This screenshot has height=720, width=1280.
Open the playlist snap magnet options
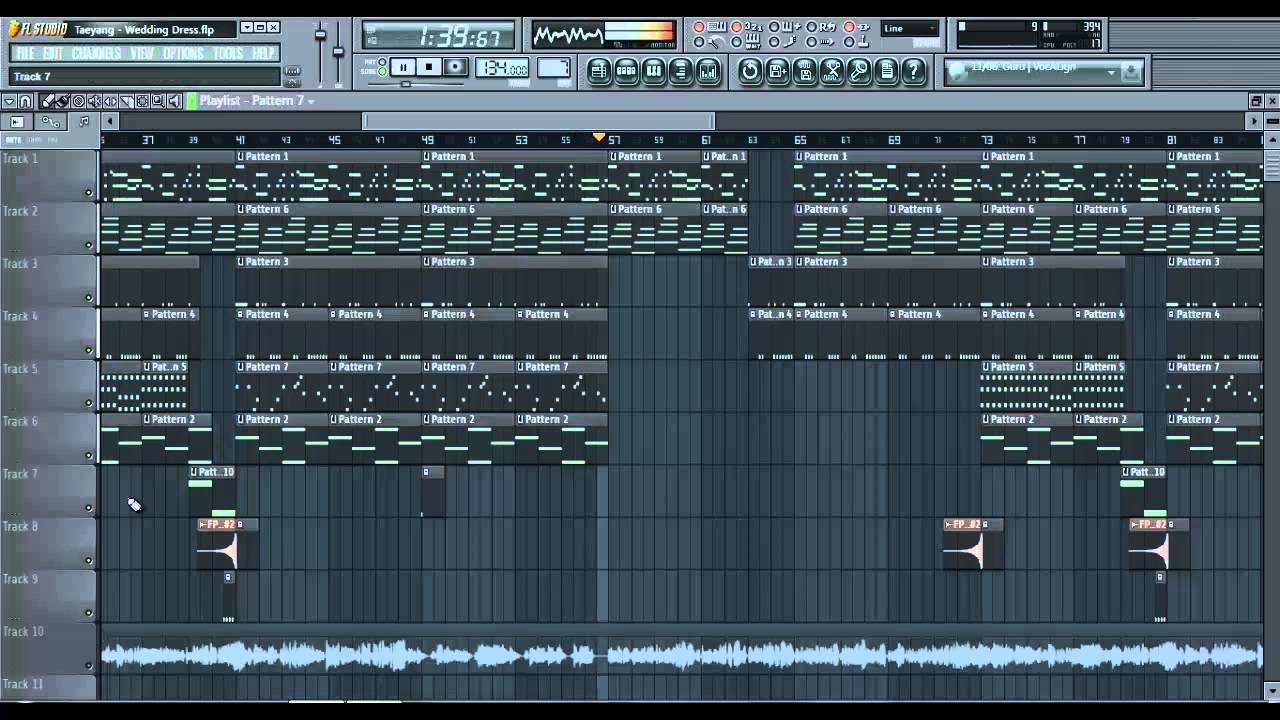[25, 101]
